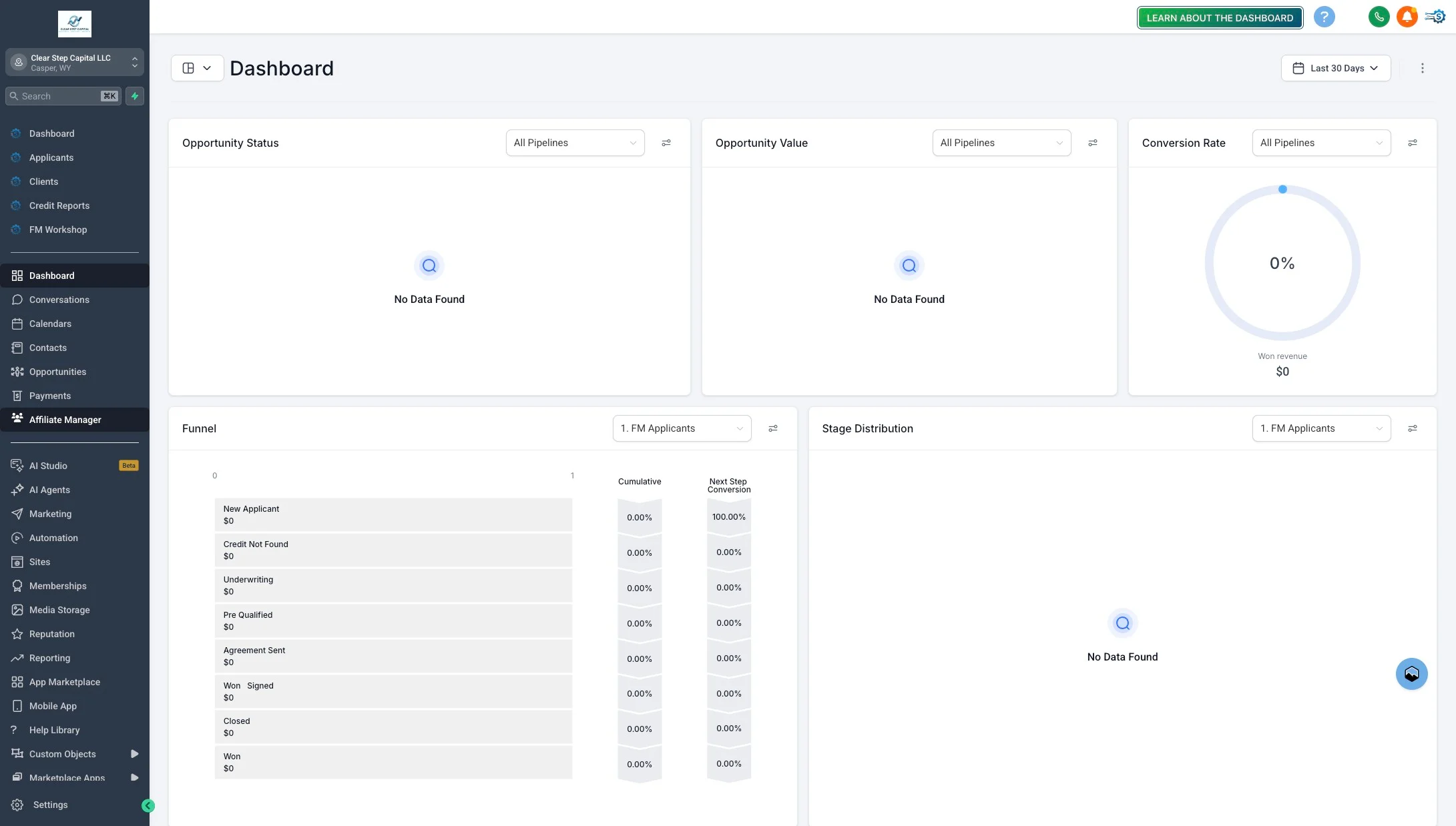Open Last 30 Days date range dropdown
The height and width of the screenshot is (826, 1456).
pos(1335,68)
